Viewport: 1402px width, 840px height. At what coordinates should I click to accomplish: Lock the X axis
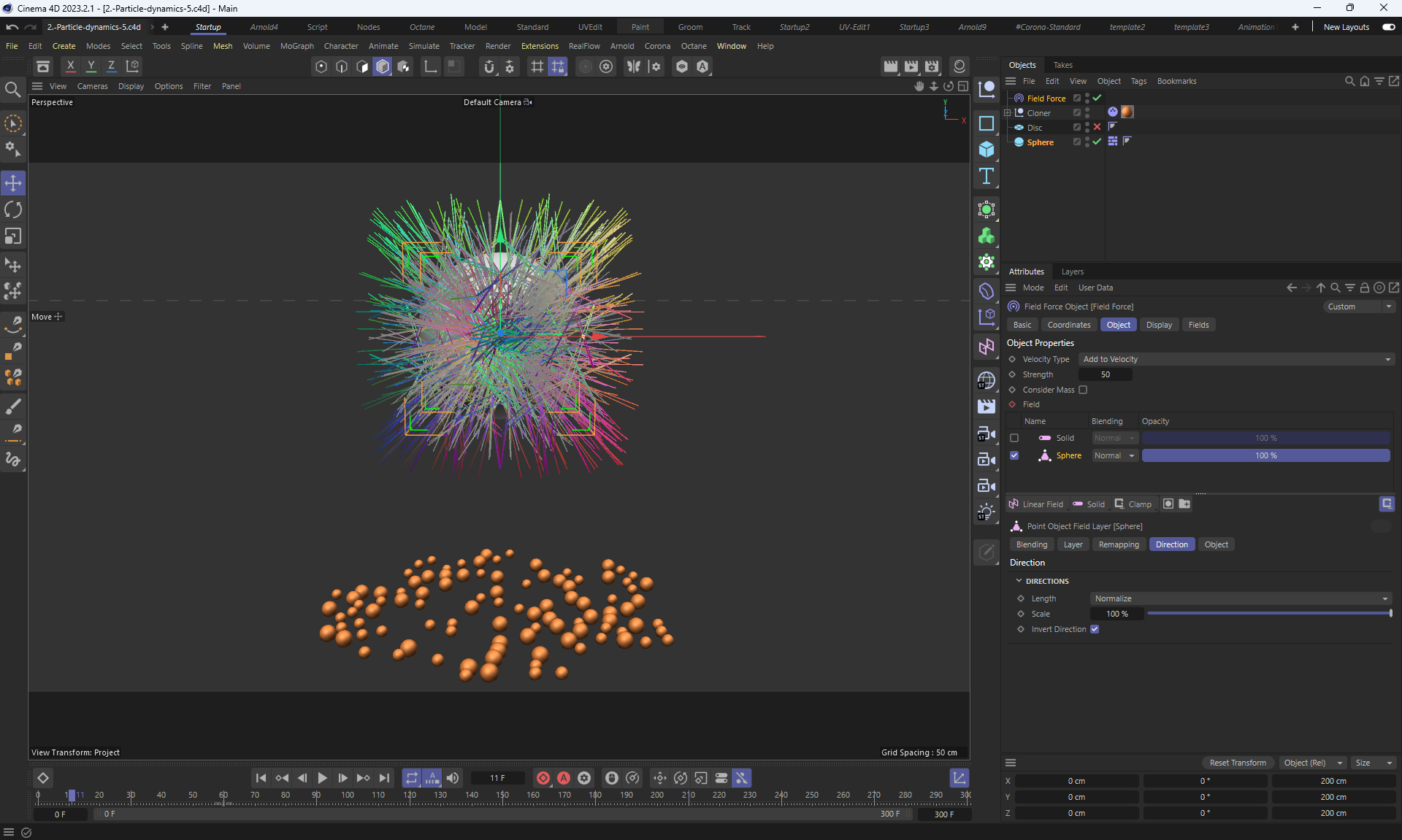70,66
